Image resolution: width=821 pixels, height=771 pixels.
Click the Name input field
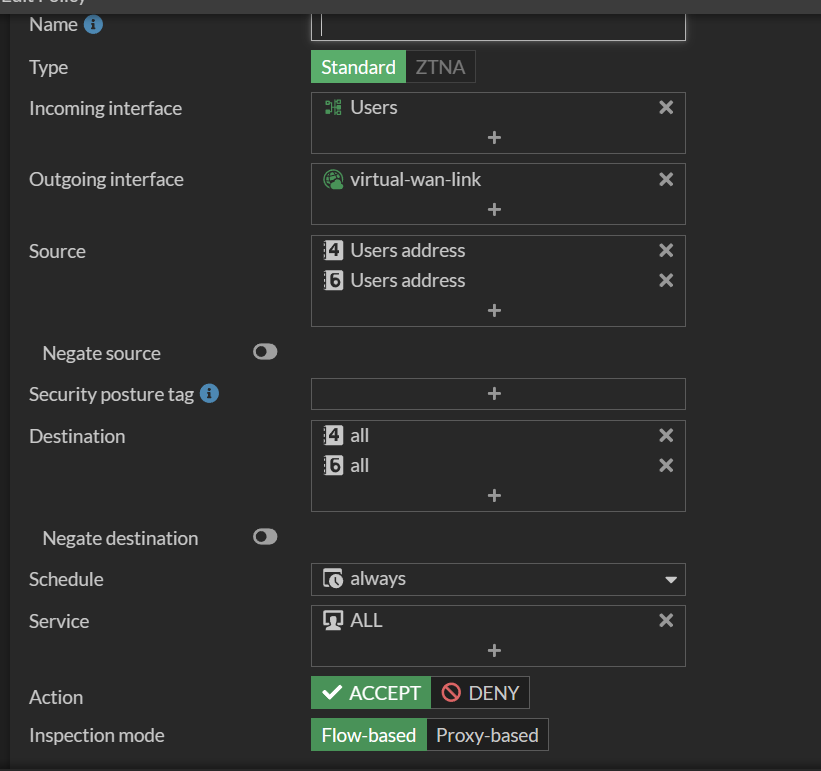pyautogui.click(x=498, y=25)
